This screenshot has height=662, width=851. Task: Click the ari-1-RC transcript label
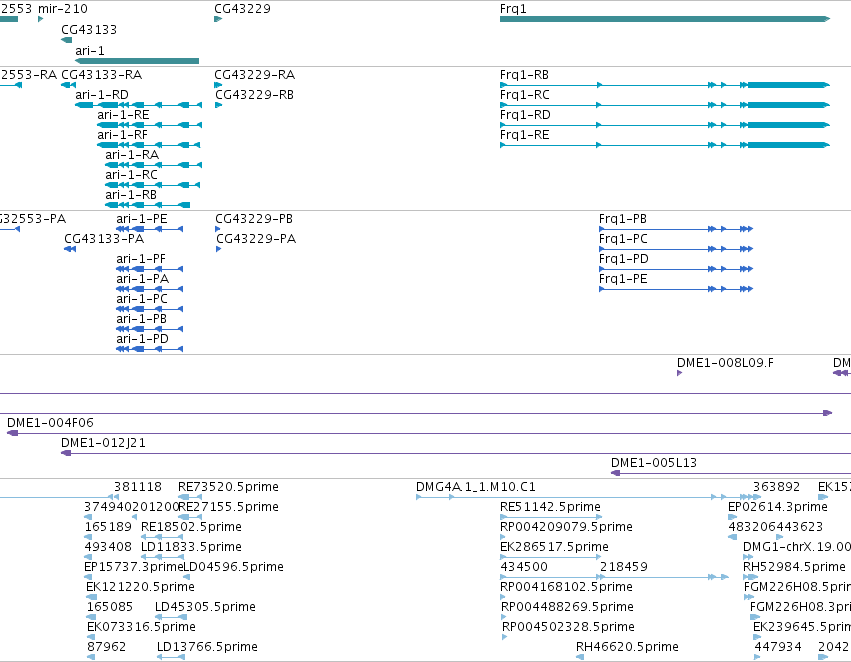click(131, 175)
